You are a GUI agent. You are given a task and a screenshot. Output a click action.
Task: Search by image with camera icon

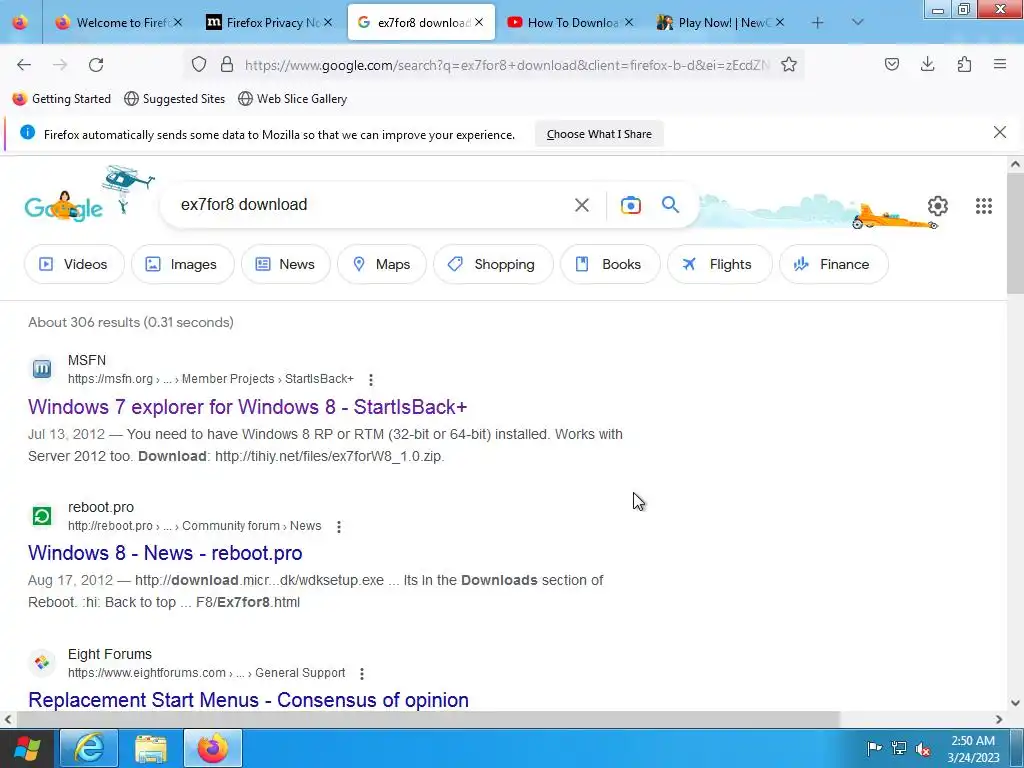631,205
